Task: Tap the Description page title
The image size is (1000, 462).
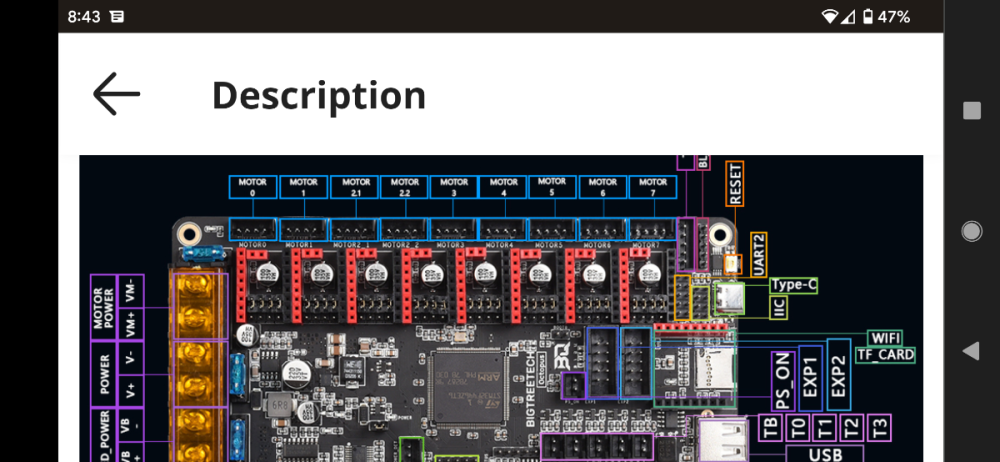Action: click(318, 96)
